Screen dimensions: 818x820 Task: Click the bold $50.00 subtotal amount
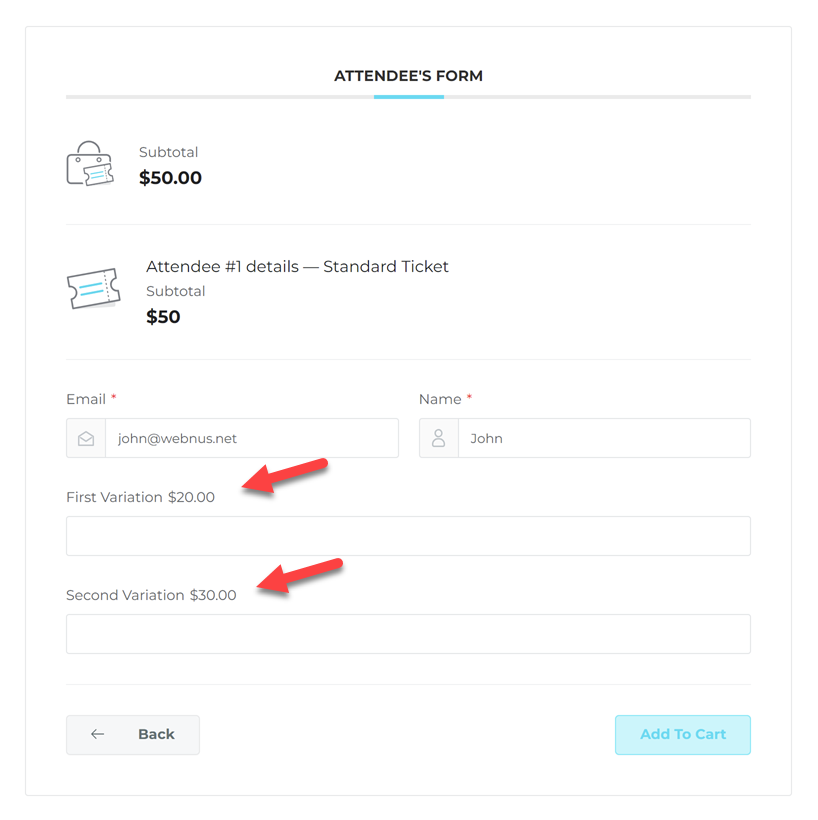pyautogui.click(x=170, y=178)
